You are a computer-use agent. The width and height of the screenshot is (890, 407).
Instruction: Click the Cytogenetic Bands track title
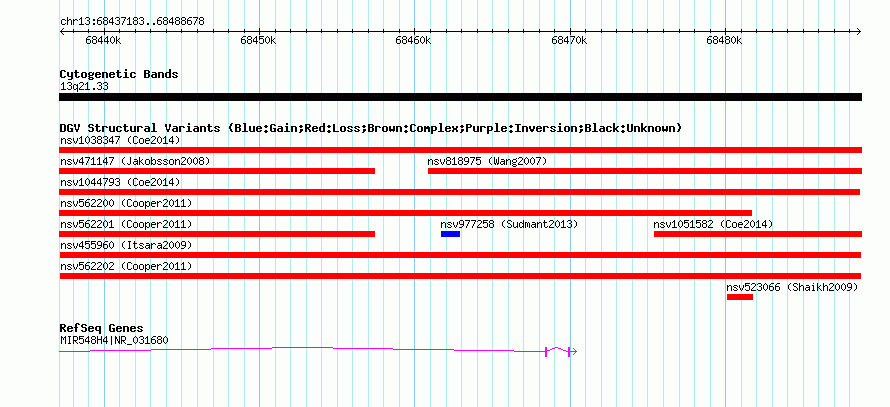click(119, 74)
